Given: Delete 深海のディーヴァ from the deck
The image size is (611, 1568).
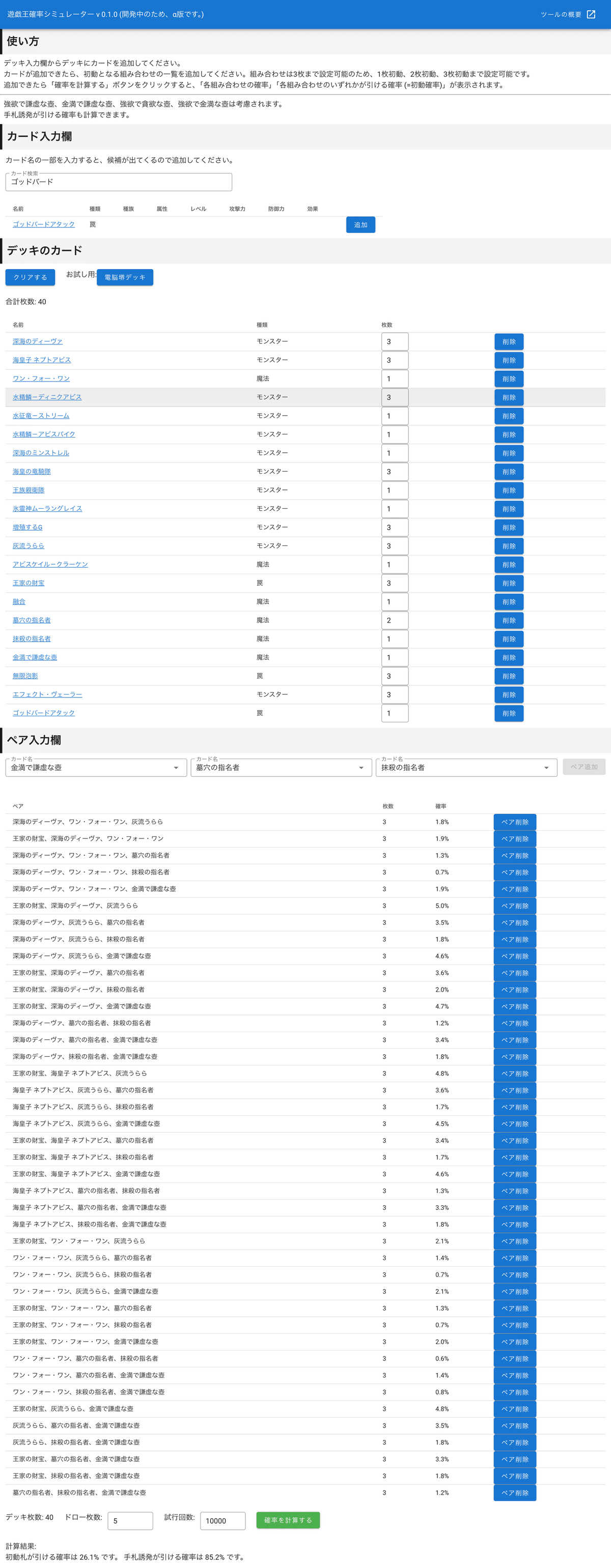Looking at the screenshot, I should (x=509, y=341).
